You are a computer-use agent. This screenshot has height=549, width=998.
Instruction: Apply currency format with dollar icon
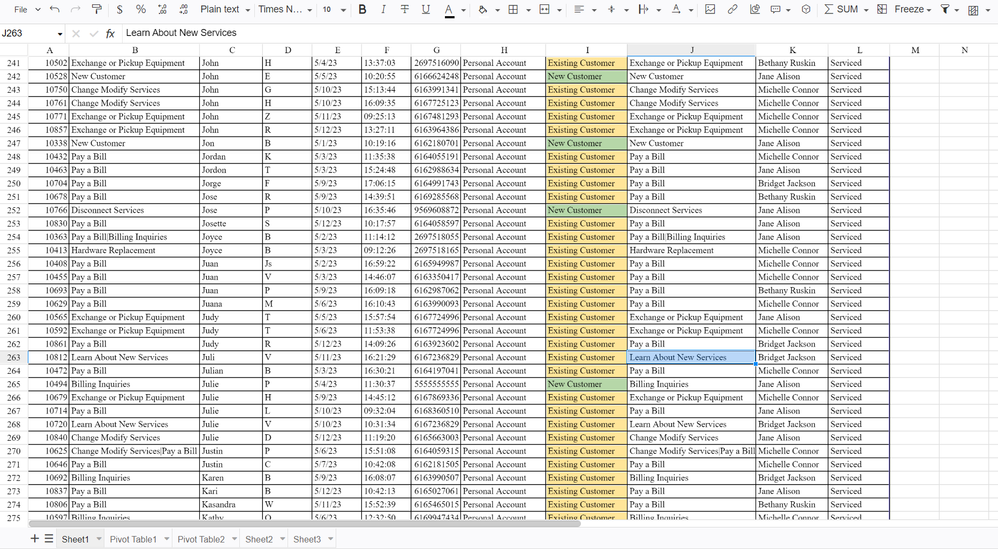[x=120, y=9]
